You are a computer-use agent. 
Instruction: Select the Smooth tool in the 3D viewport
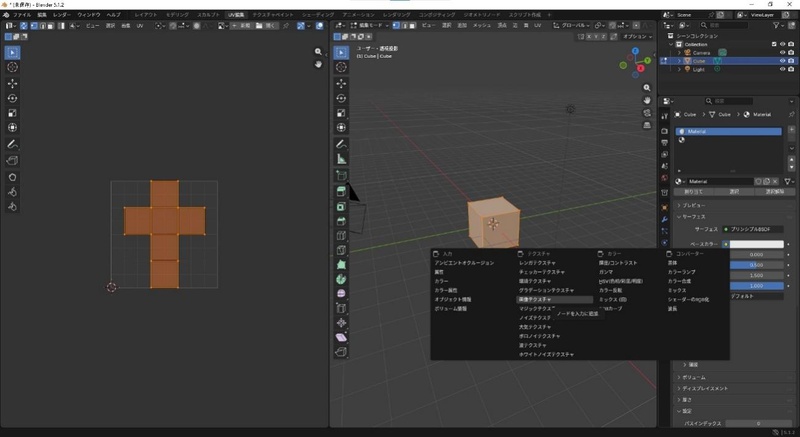pyautogui.click(x=341, y=294)
